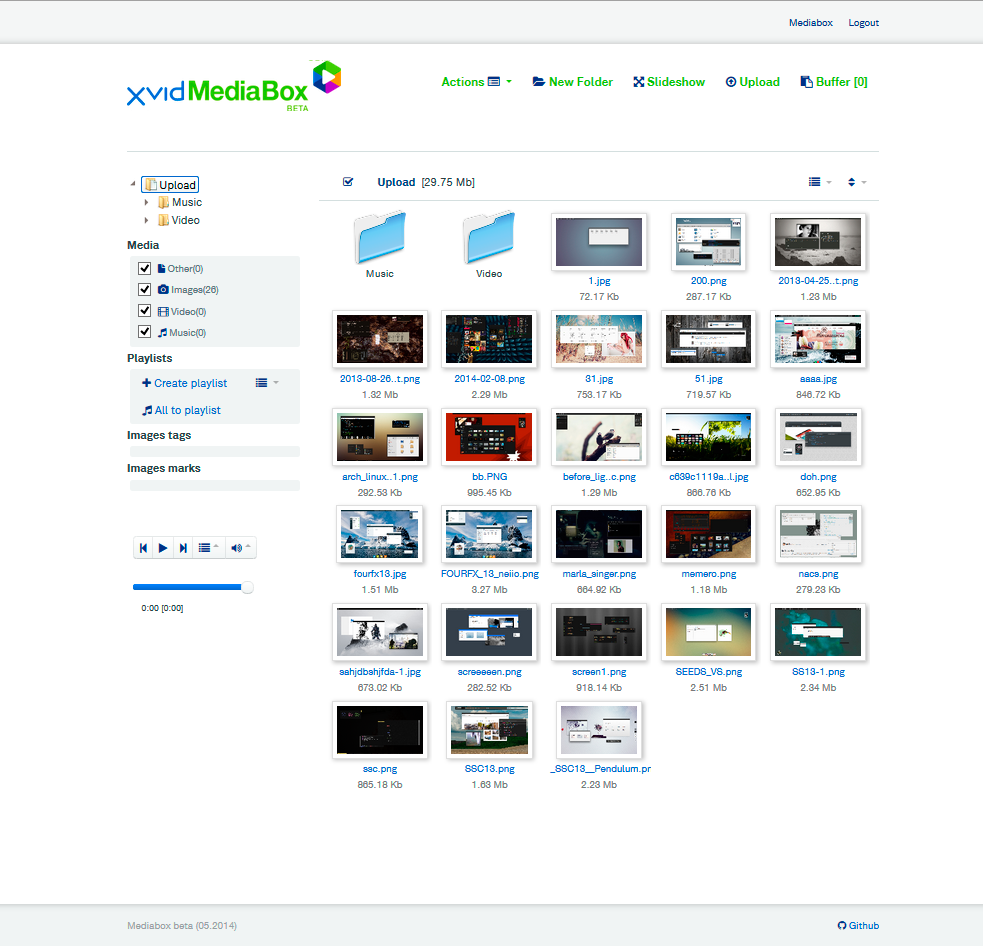Open the Mediabox menu item
This screenshot has height=946, width=983.
tap(810, 22)
